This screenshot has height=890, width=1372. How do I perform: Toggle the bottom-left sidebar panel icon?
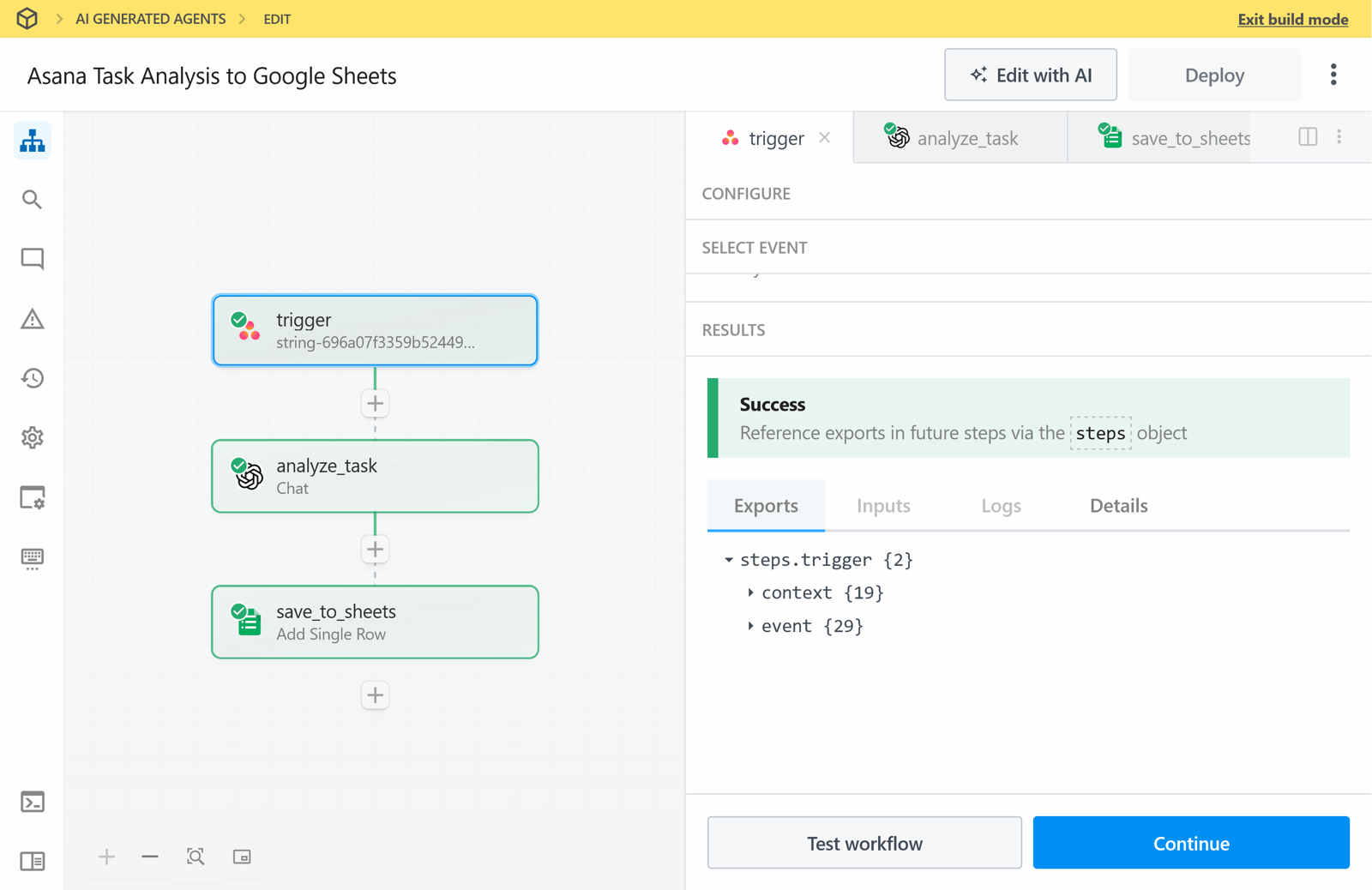33,861
